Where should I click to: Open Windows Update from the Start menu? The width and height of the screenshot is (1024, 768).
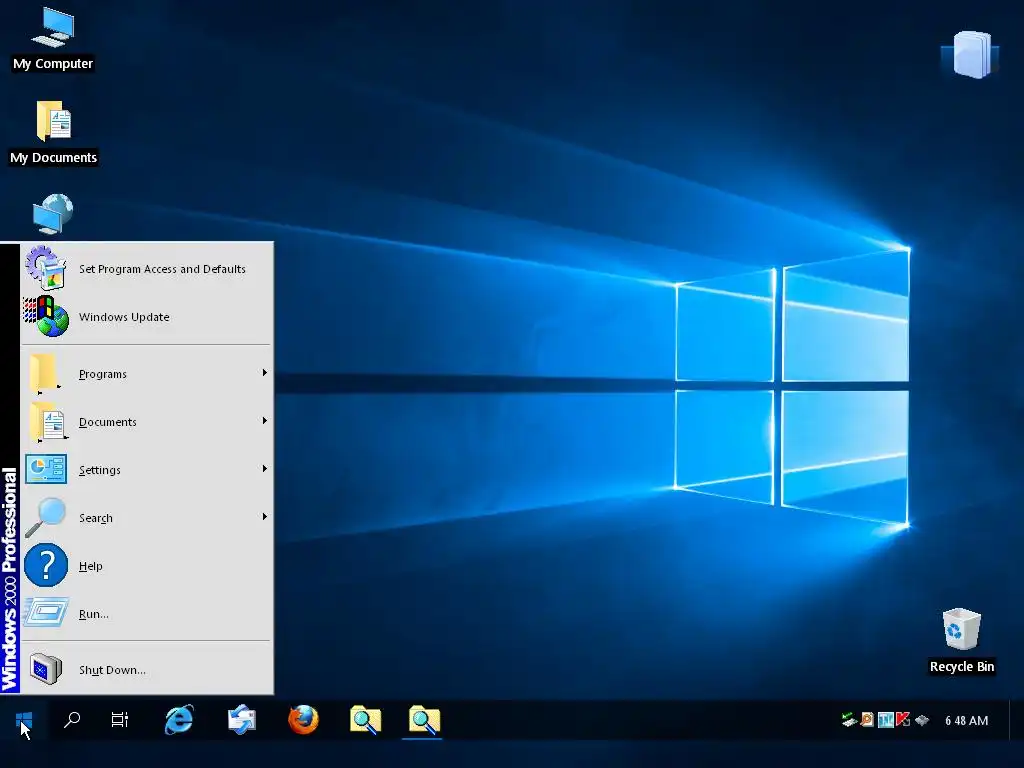coord(148,317)
